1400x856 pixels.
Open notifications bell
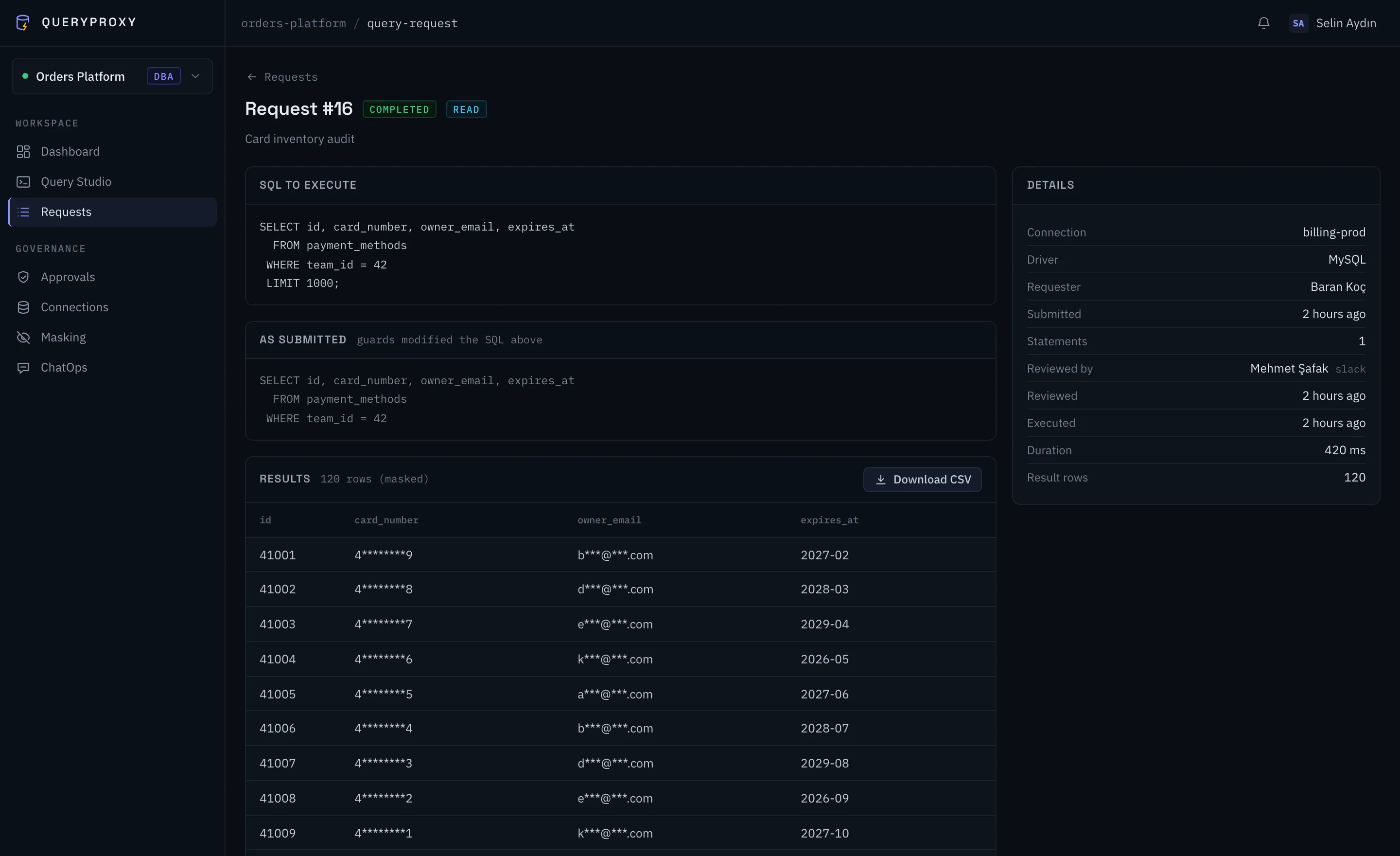pos(1263,23)
